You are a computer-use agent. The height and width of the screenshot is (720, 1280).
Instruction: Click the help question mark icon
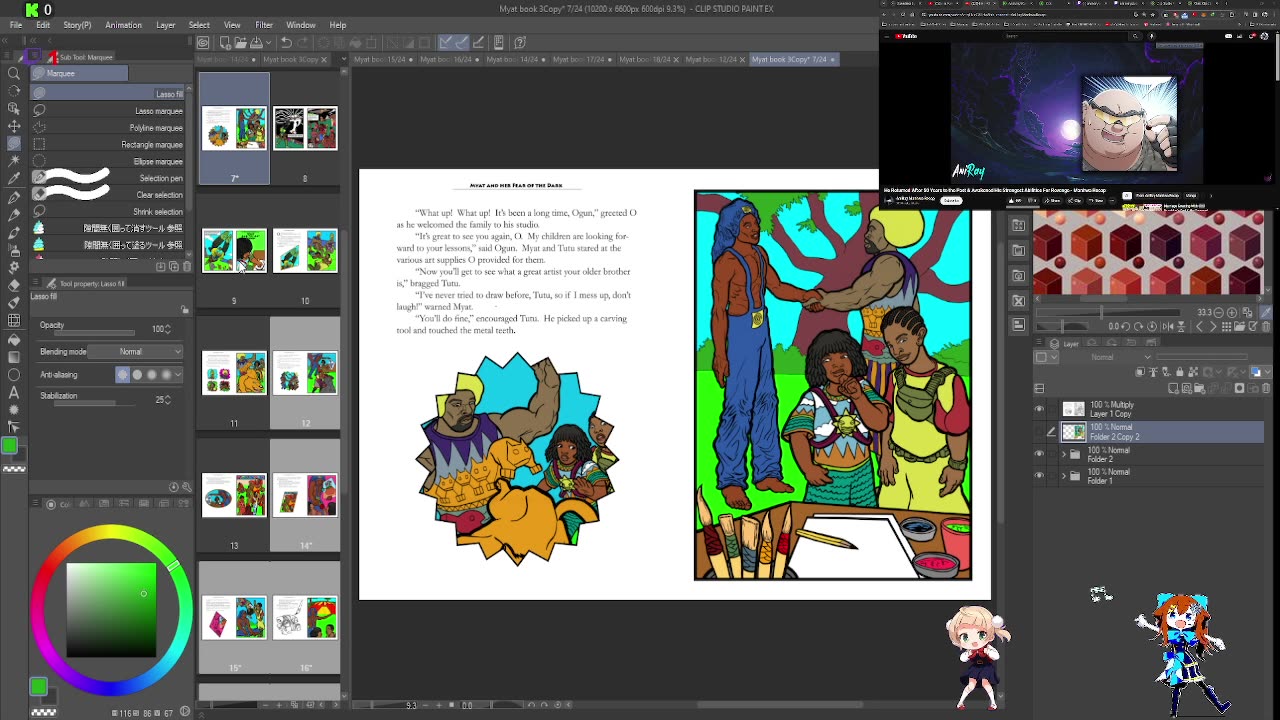(x=521, y=42)
